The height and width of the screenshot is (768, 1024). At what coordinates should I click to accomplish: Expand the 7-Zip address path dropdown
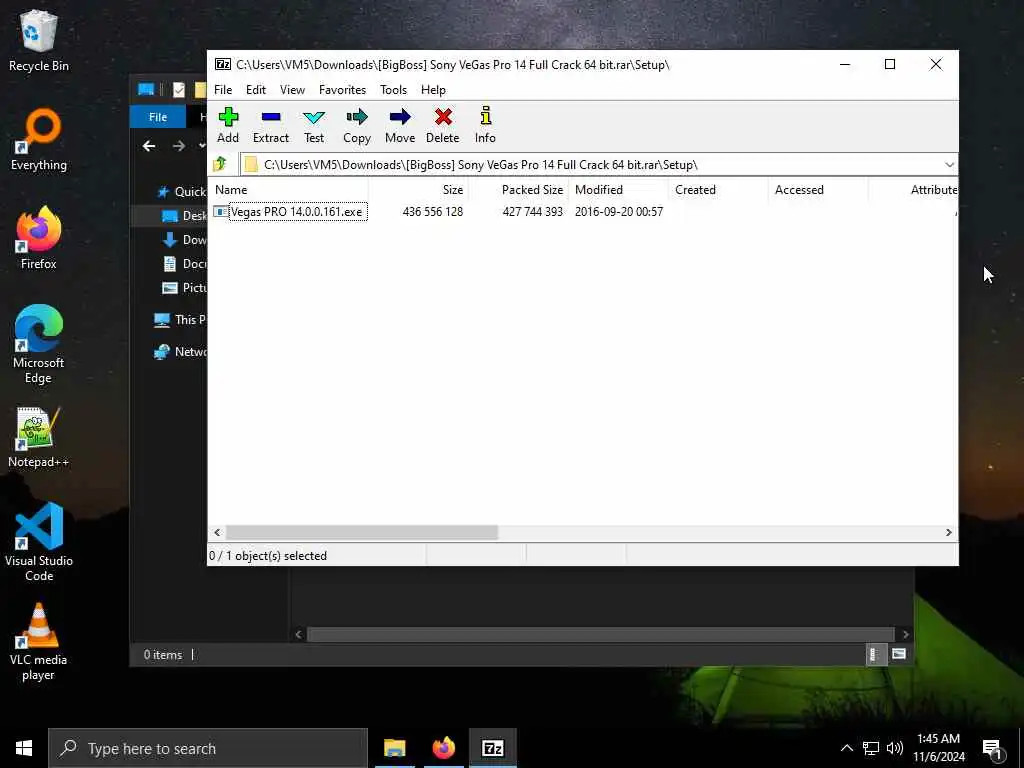tap(949, 165)
